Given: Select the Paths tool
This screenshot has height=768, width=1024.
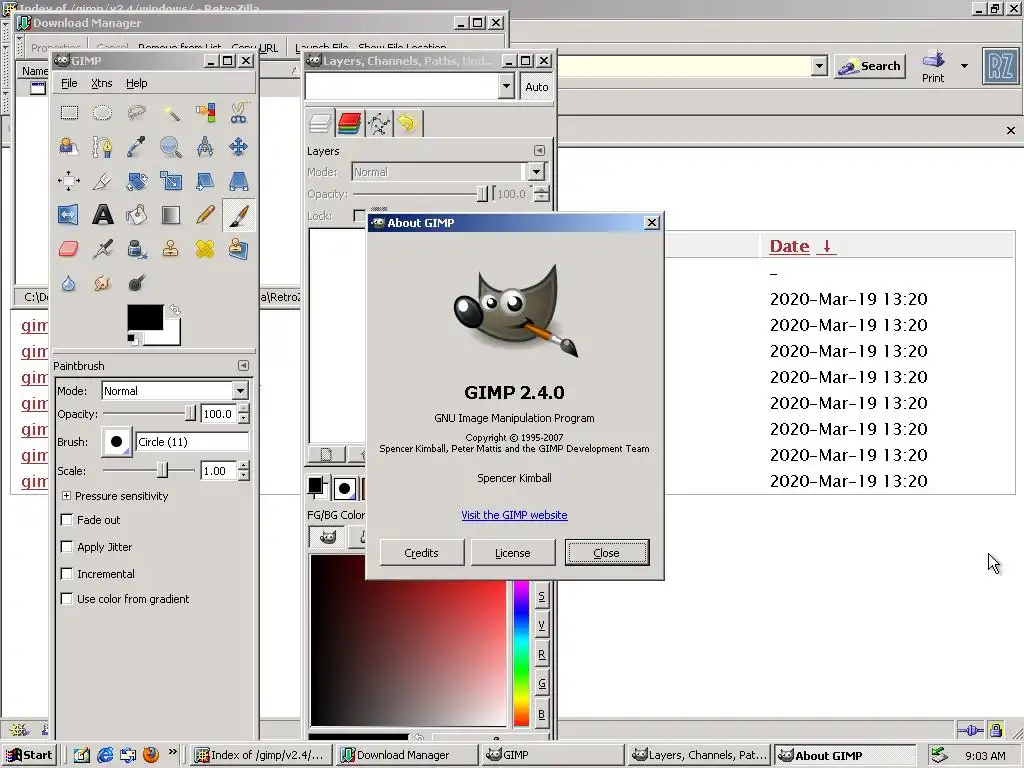Looking at the screenshot, I should point(103,147).
